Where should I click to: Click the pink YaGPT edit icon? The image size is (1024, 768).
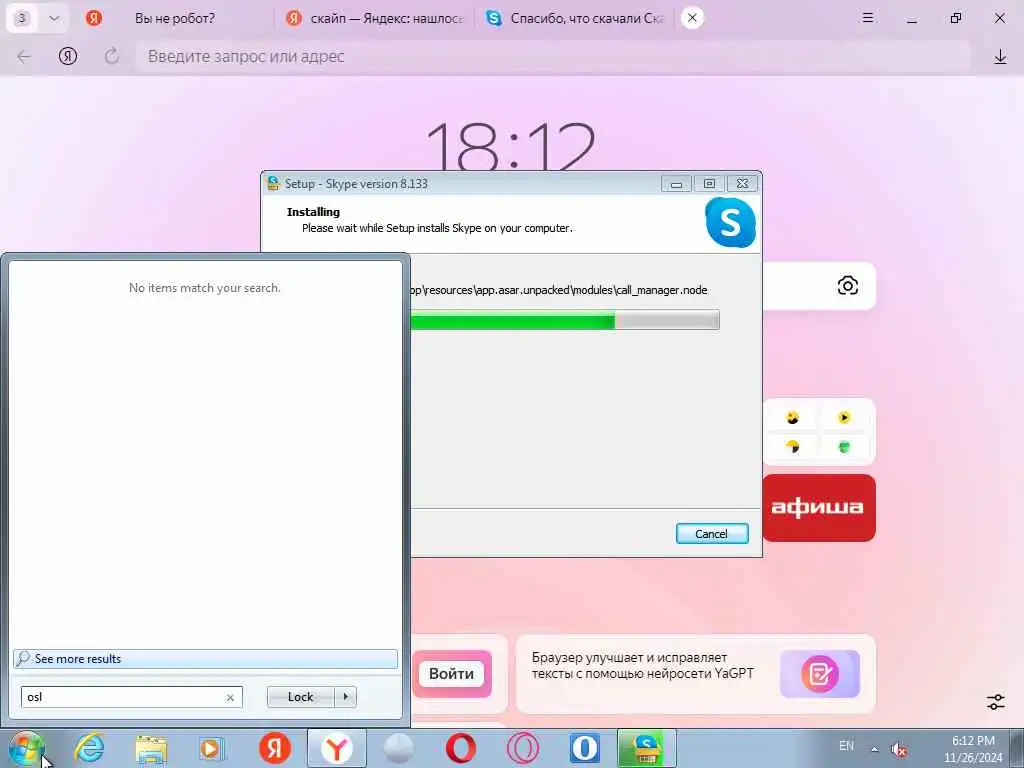[820, 673]
